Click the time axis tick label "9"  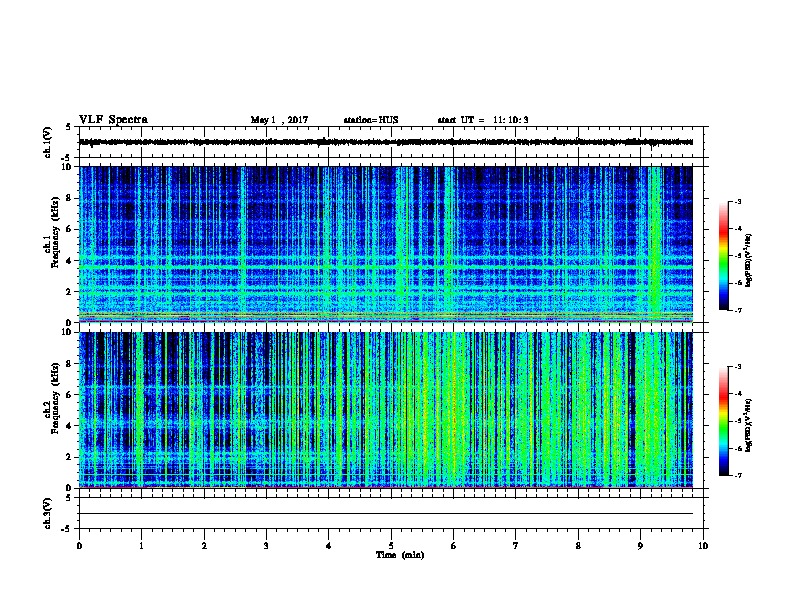[x=640, y=546]
